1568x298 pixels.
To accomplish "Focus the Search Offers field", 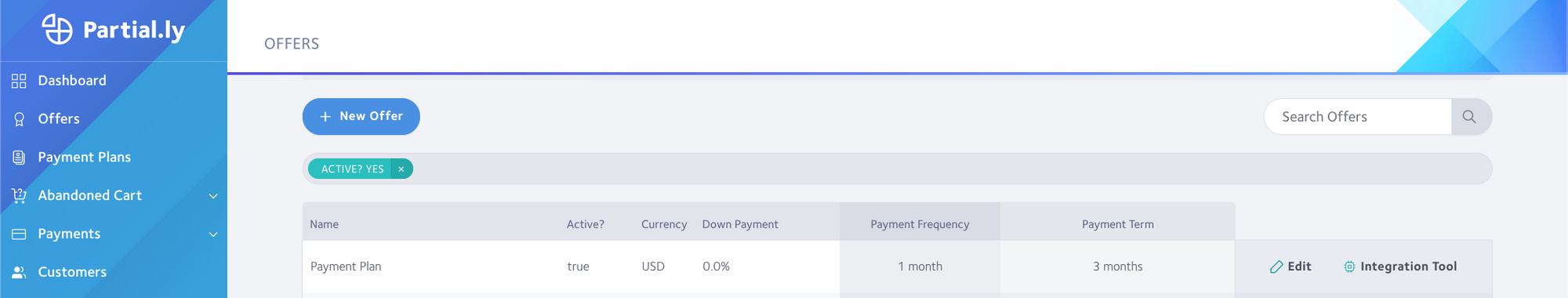I will (x=1358, y=117).
